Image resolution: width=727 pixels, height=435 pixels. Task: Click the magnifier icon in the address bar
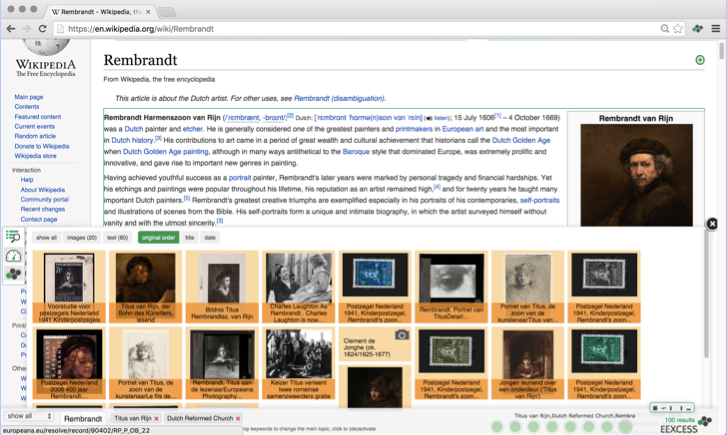click(x=664, y=29)
